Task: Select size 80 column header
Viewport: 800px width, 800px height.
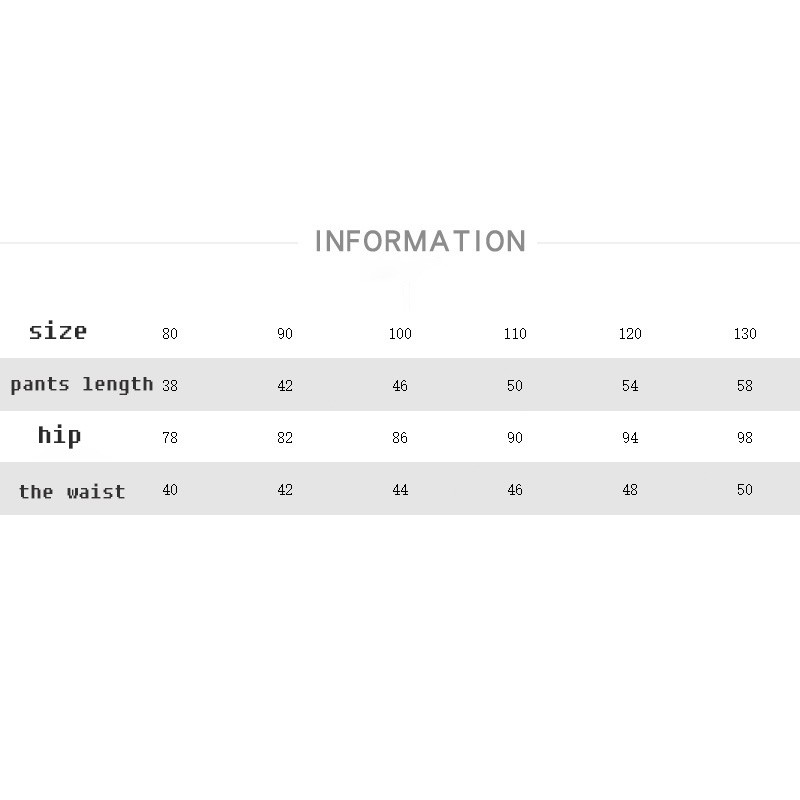Action: (x=170, y=334)
